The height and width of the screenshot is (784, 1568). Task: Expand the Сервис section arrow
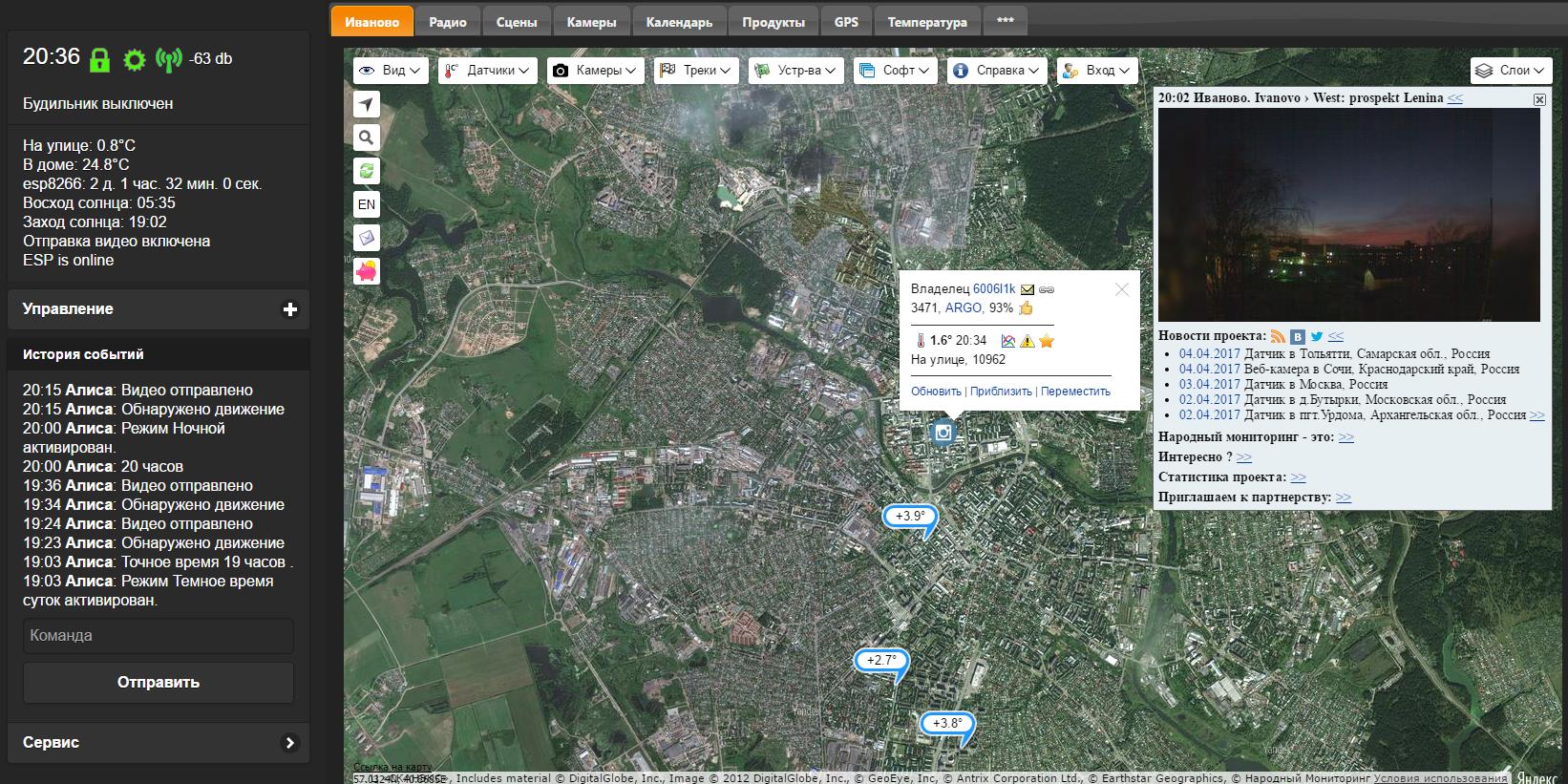pos(290,743)
